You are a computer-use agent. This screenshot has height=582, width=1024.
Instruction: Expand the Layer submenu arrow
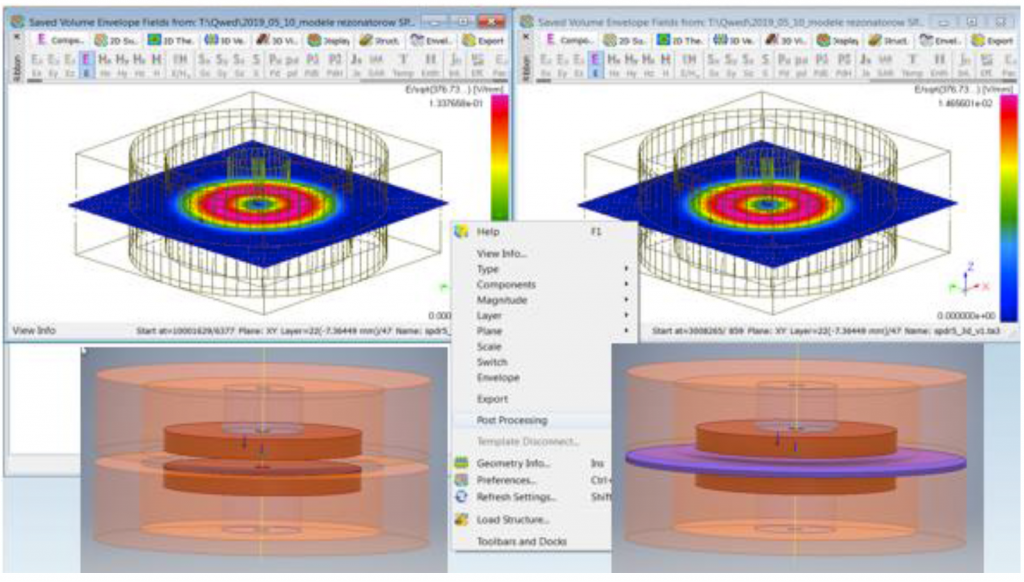[x=626, y=315]
